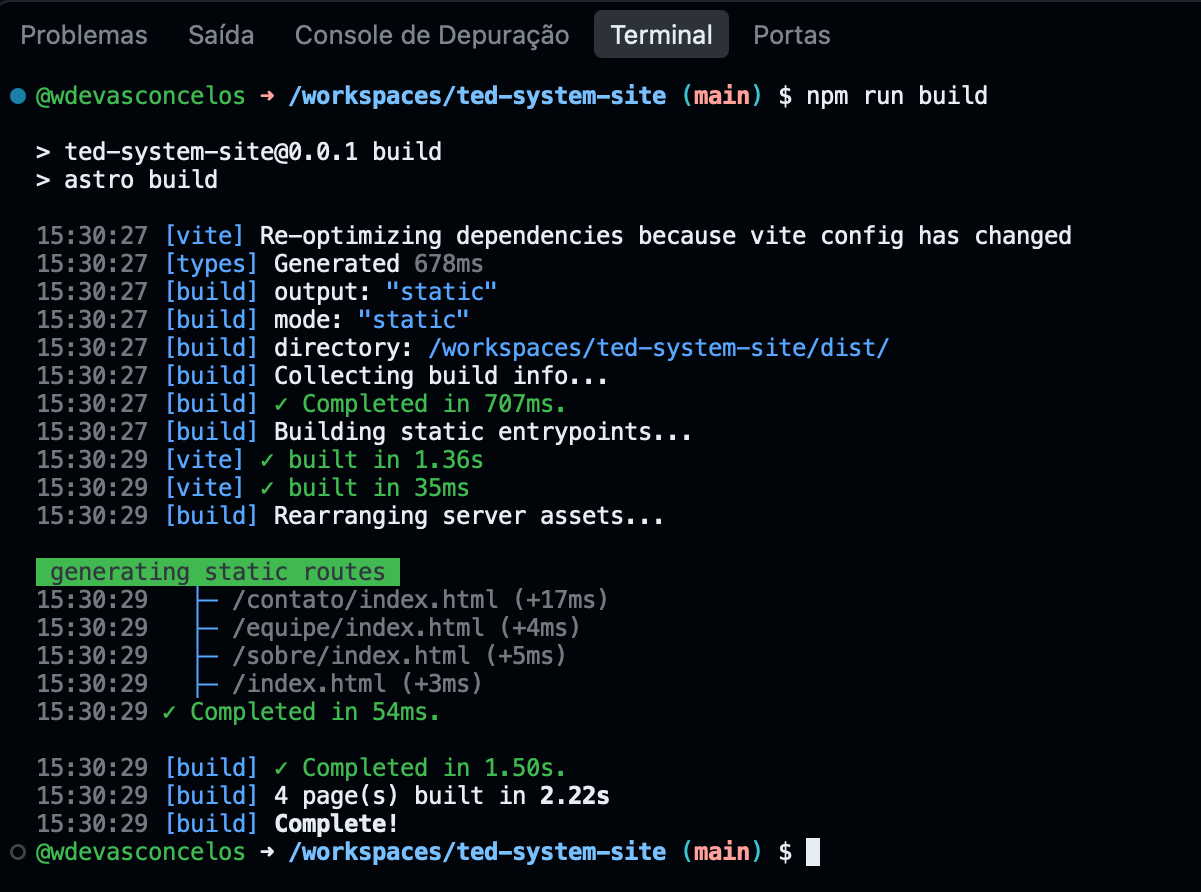Open Console de Depuração tab
1201x892 pixels.
click(x=432, y=35)
